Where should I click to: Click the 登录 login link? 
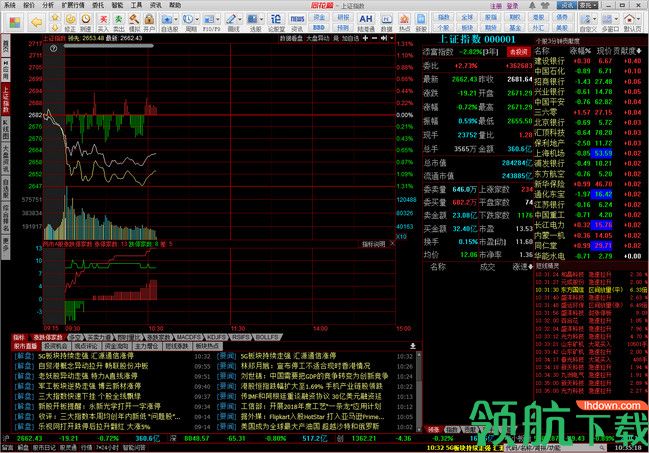pos(512,6)
